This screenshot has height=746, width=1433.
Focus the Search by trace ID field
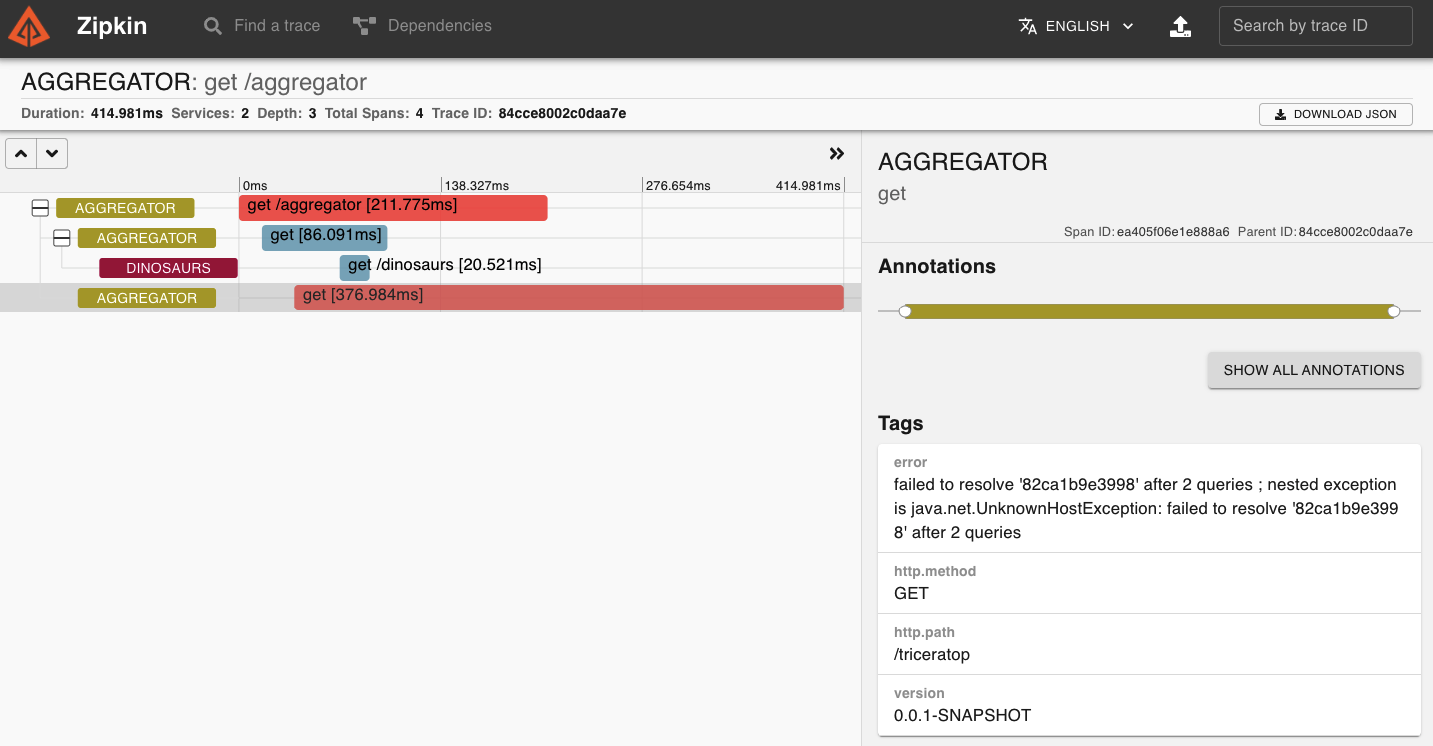pos(1315,26)
